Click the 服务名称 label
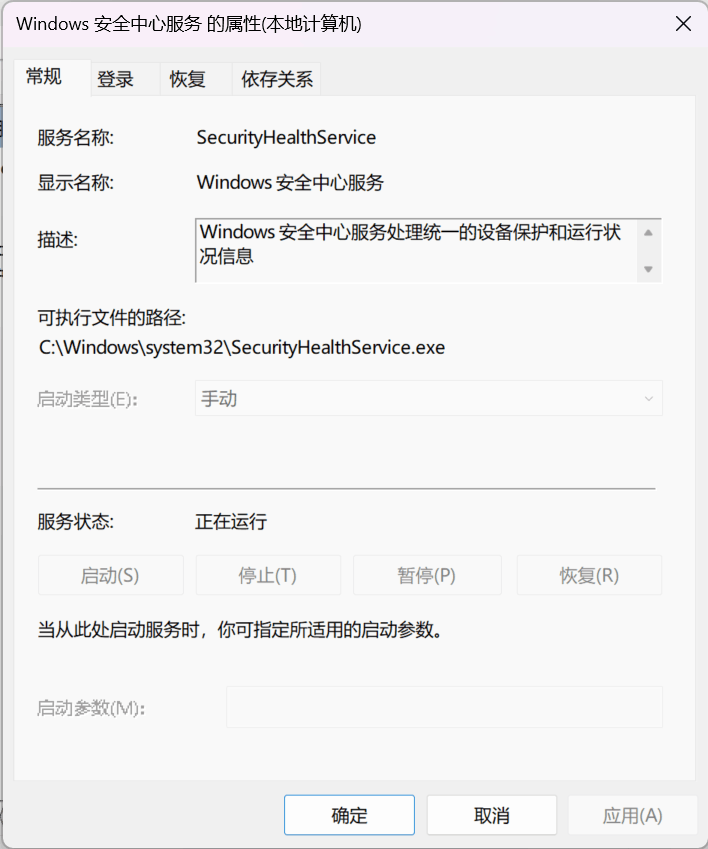The image size is (708, 849). (76, 138)
